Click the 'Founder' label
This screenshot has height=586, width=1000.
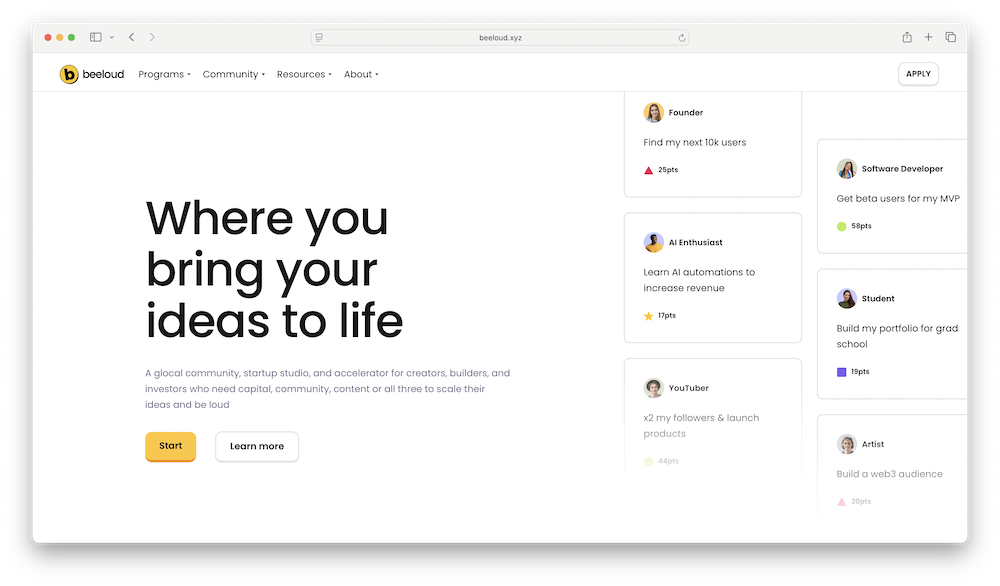coord(686,112)
